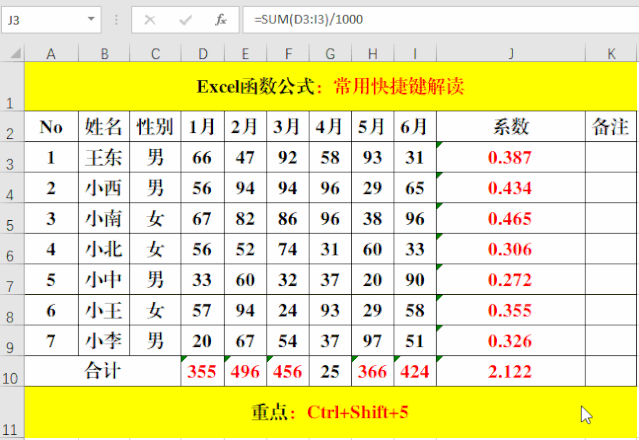Screen dimensions: 639x440
Task: Select column B header
Action: click(x=104, y=53)
